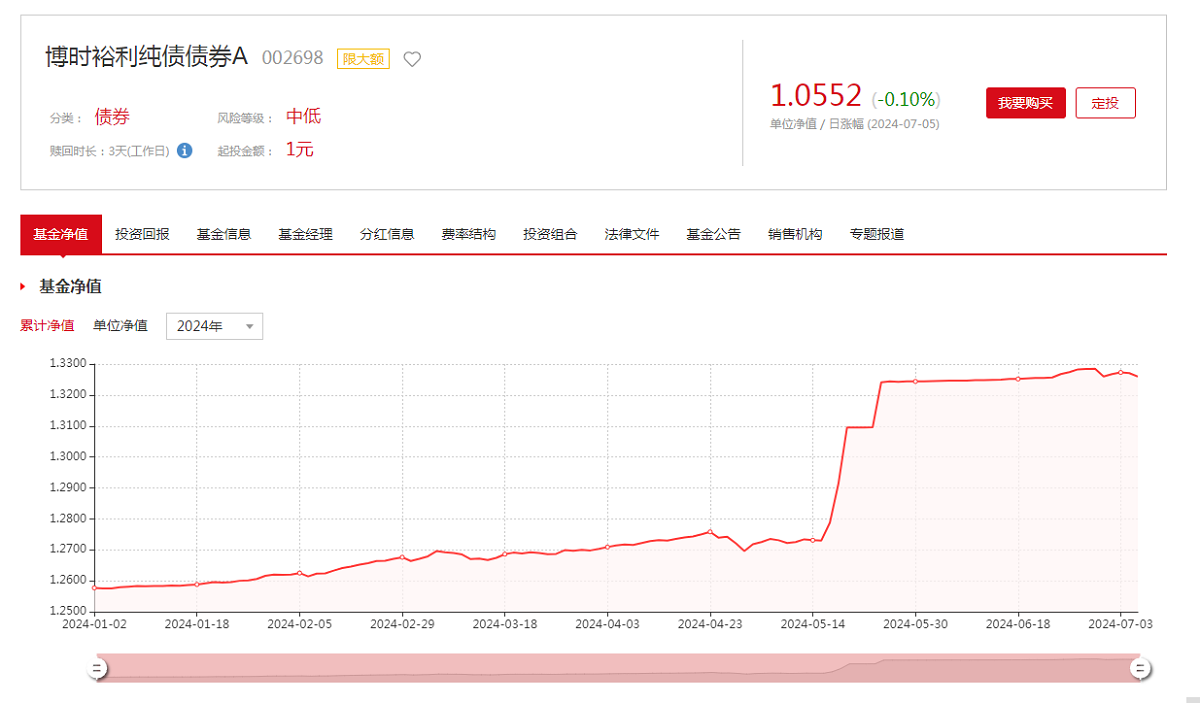
Task: Click the 1元 minimum investment value
Action: pos(300,150)
